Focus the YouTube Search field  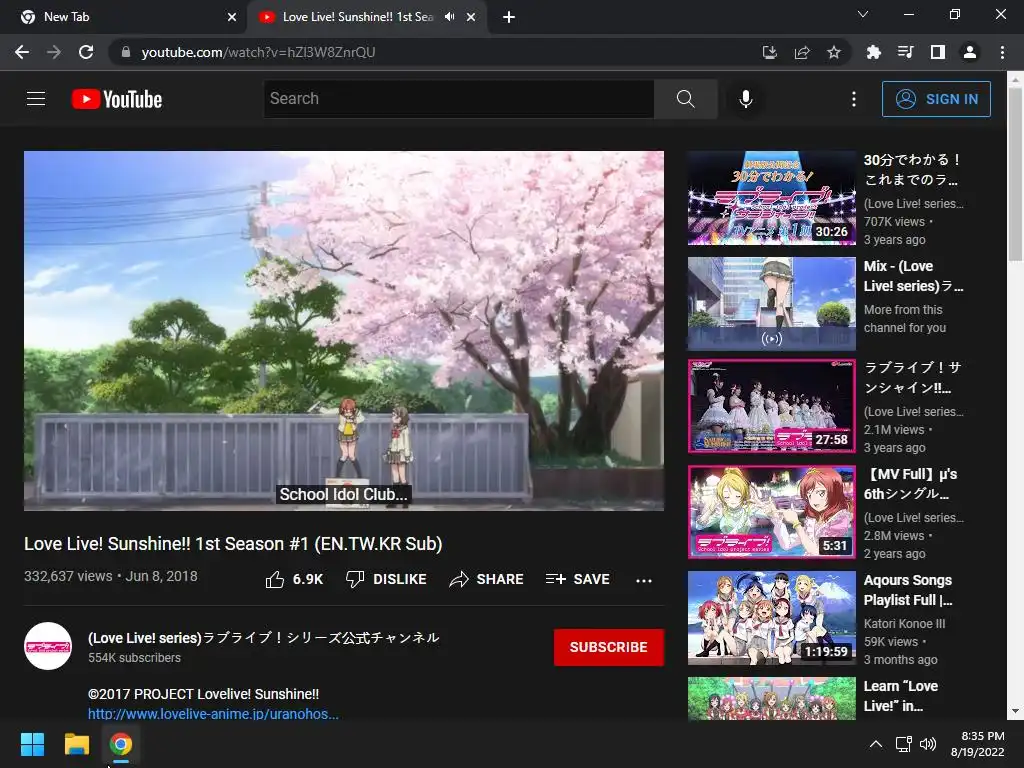459,99
